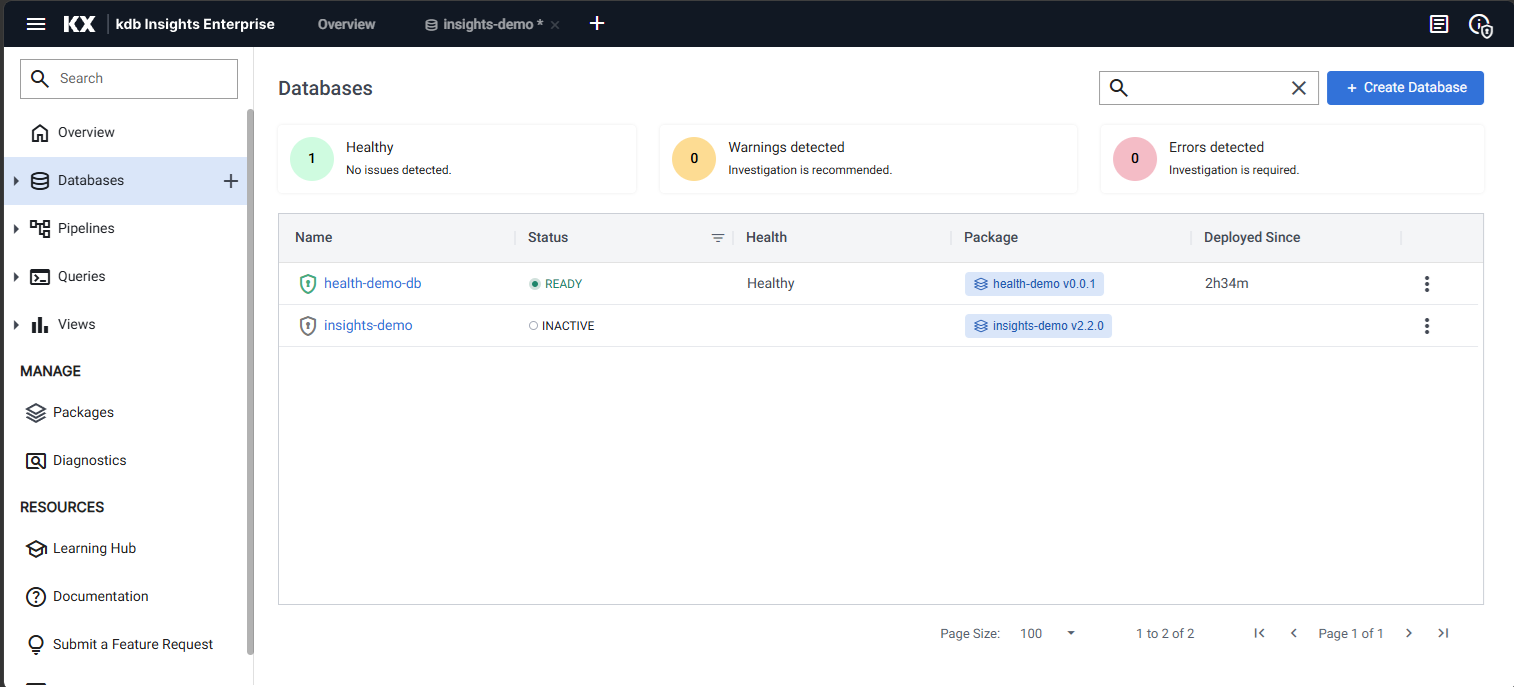Screen dimensions: 1514x687
Task: Click the Errors detected count badge
Action: (1135, 158)
